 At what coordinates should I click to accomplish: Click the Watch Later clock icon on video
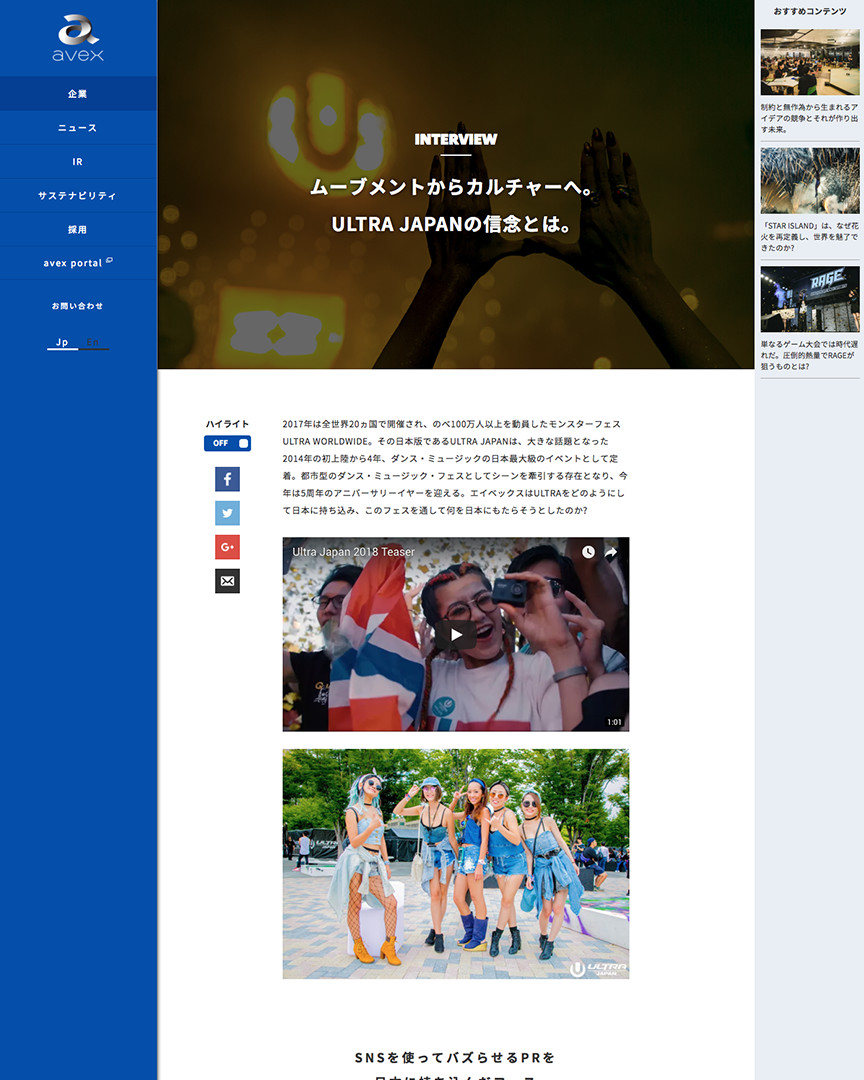pyautogui.click(x=588, y=552)
